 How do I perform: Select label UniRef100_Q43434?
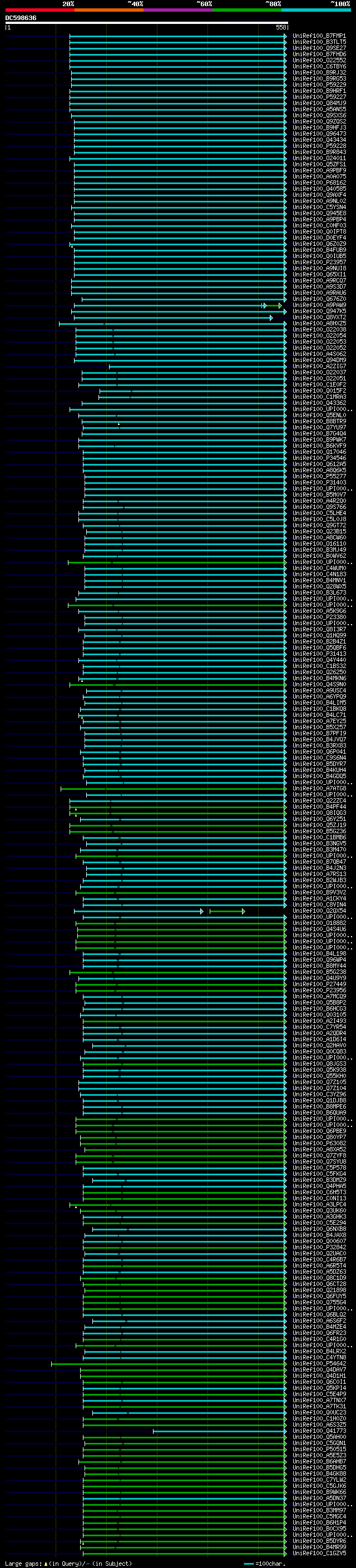pos(319,140)
